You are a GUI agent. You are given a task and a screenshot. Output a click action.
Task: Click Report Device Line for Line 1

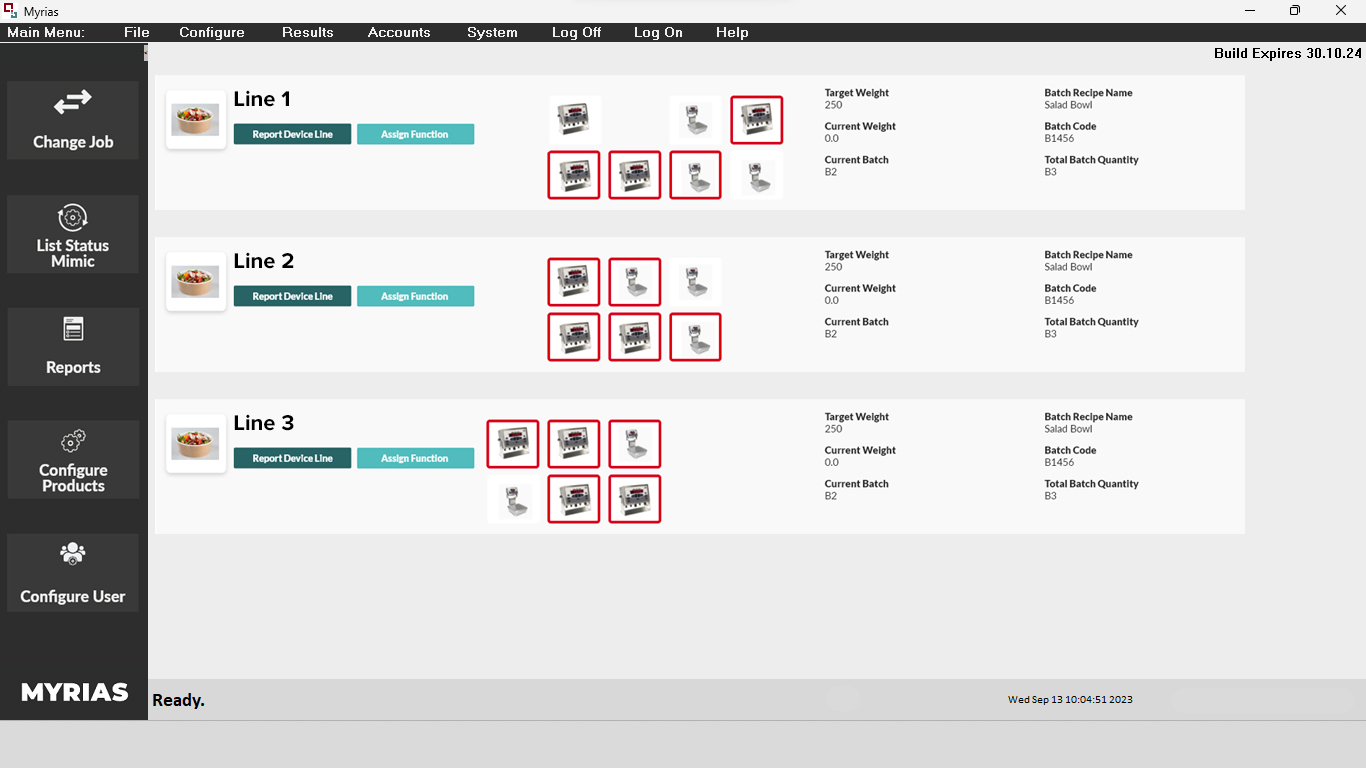[292, 134]
